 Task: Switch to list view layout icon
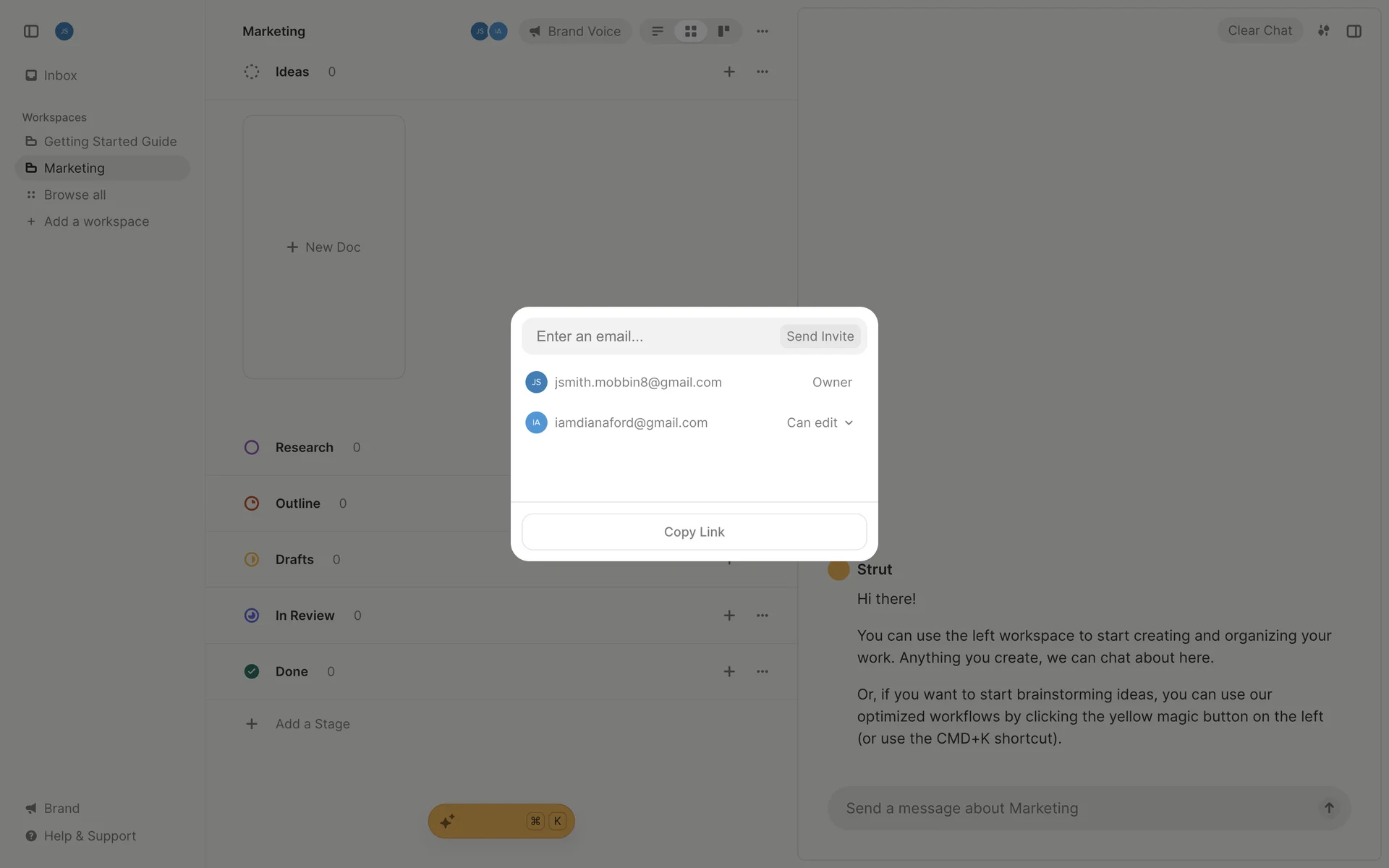(658, 31)
